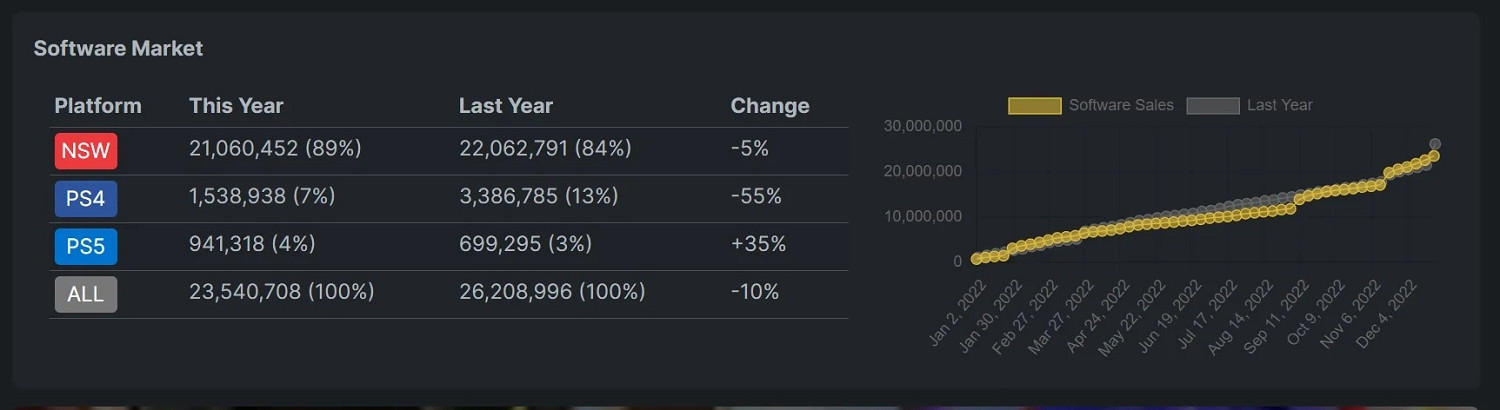Click the This Year column header

click(x=236, y=106)
